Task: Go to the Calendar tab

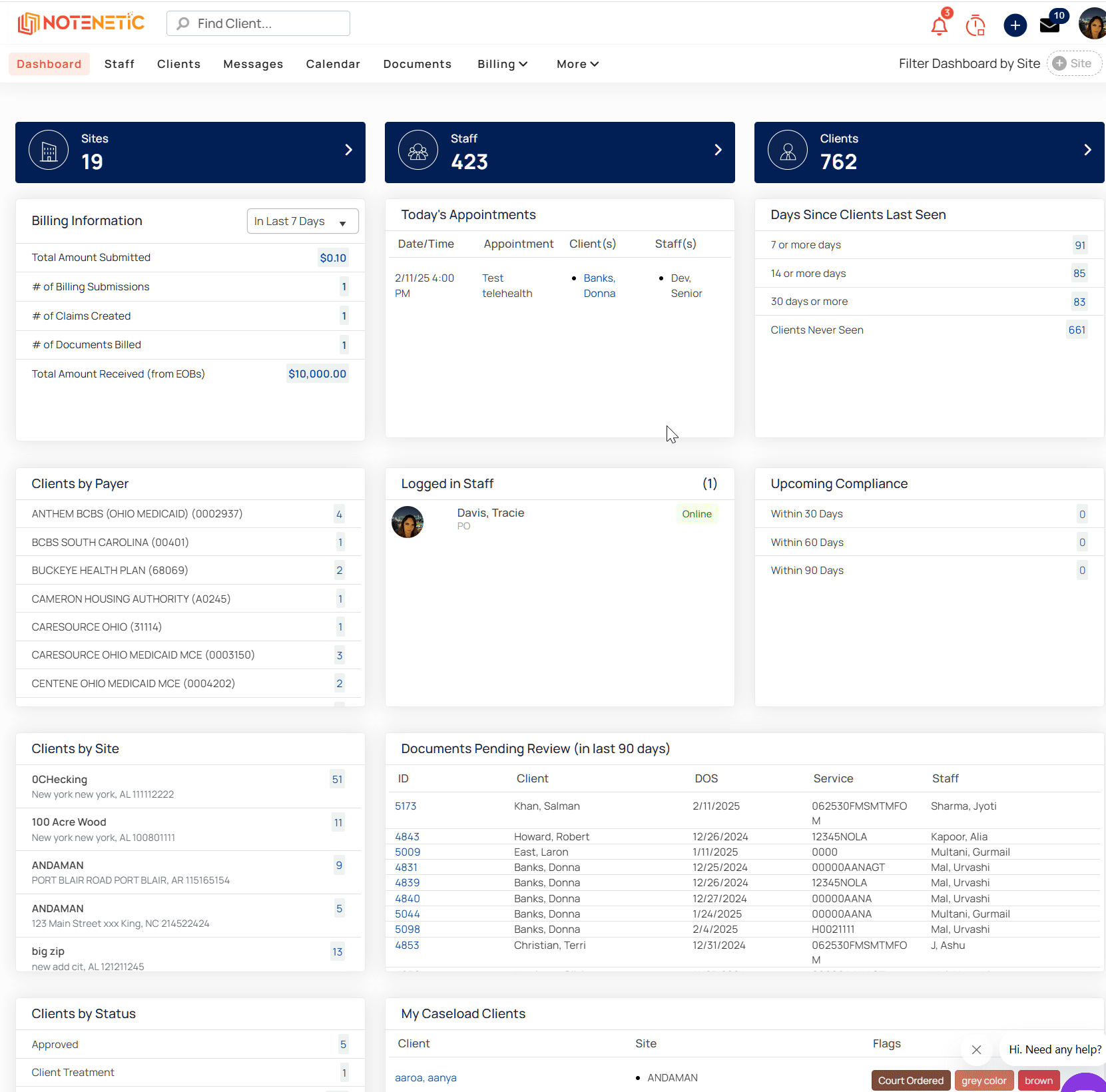Action: coord(333,64)
